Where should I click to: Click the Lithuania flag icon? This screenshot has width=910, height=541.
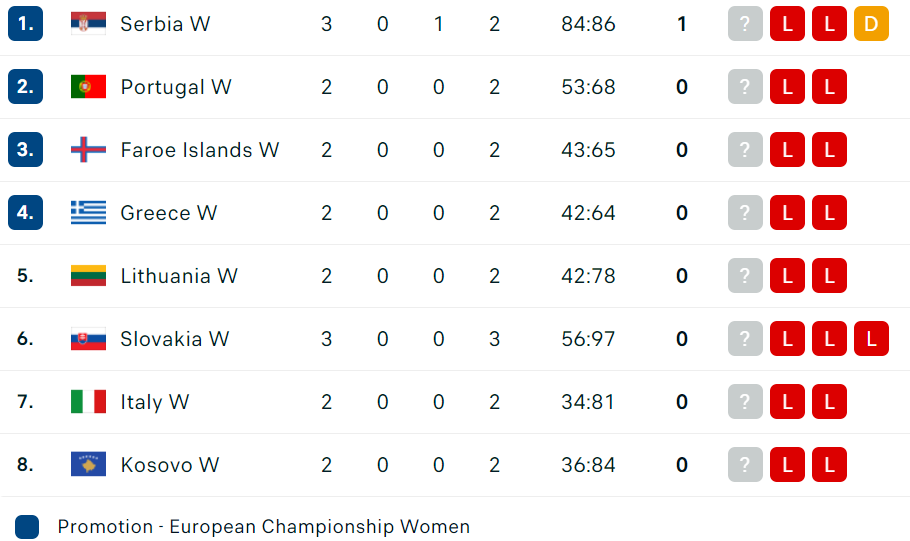click(x=88, y=276)
